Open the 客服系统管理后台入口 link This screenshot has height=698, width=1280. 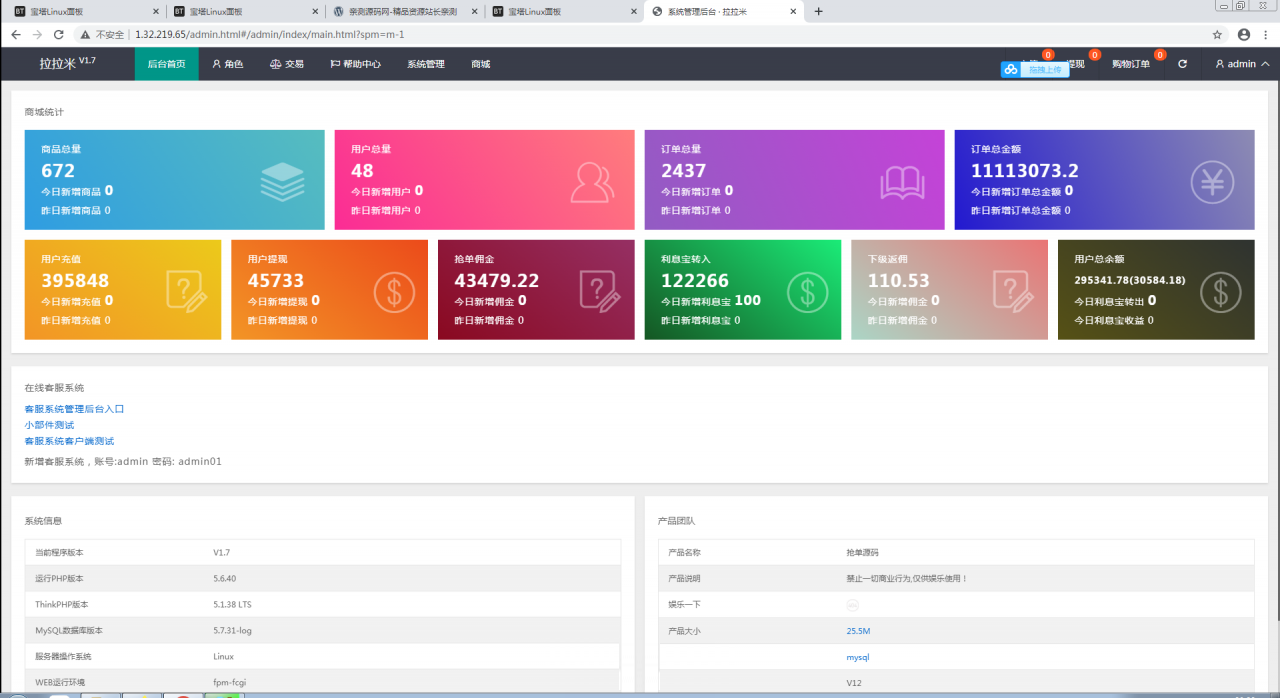click(74, 409)
